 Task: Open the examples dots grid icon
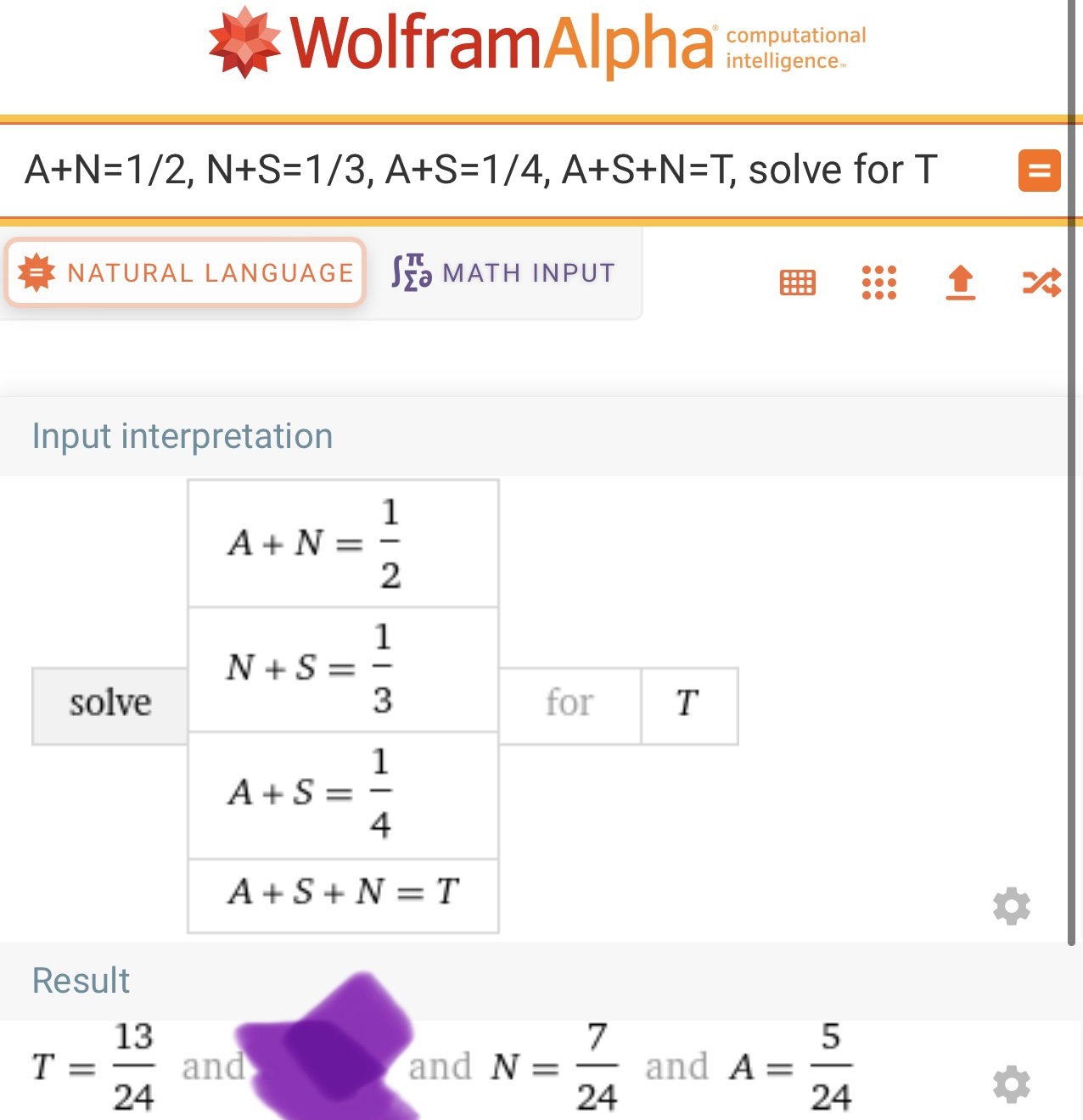[879, 283]
